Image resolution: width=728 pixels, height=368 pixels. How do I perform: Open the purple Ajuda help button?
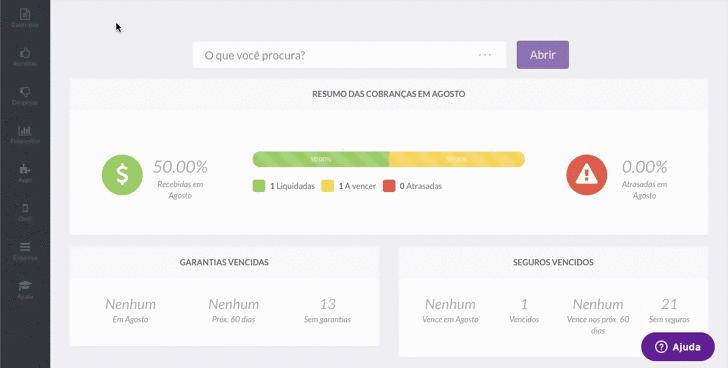click(x=678, y=347)
